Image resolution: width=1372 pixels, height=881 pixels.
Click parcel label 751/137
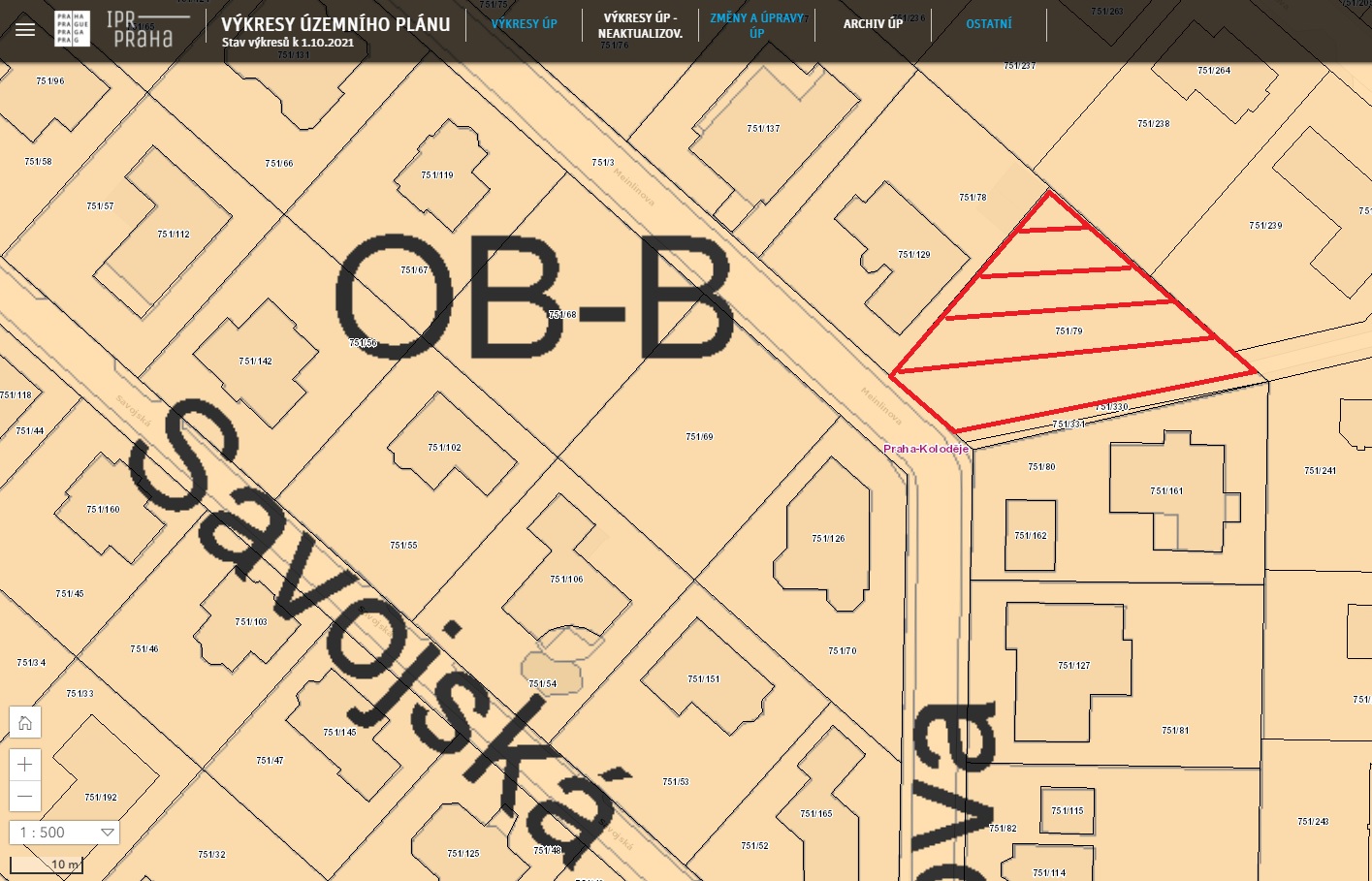tap(763, 129)
